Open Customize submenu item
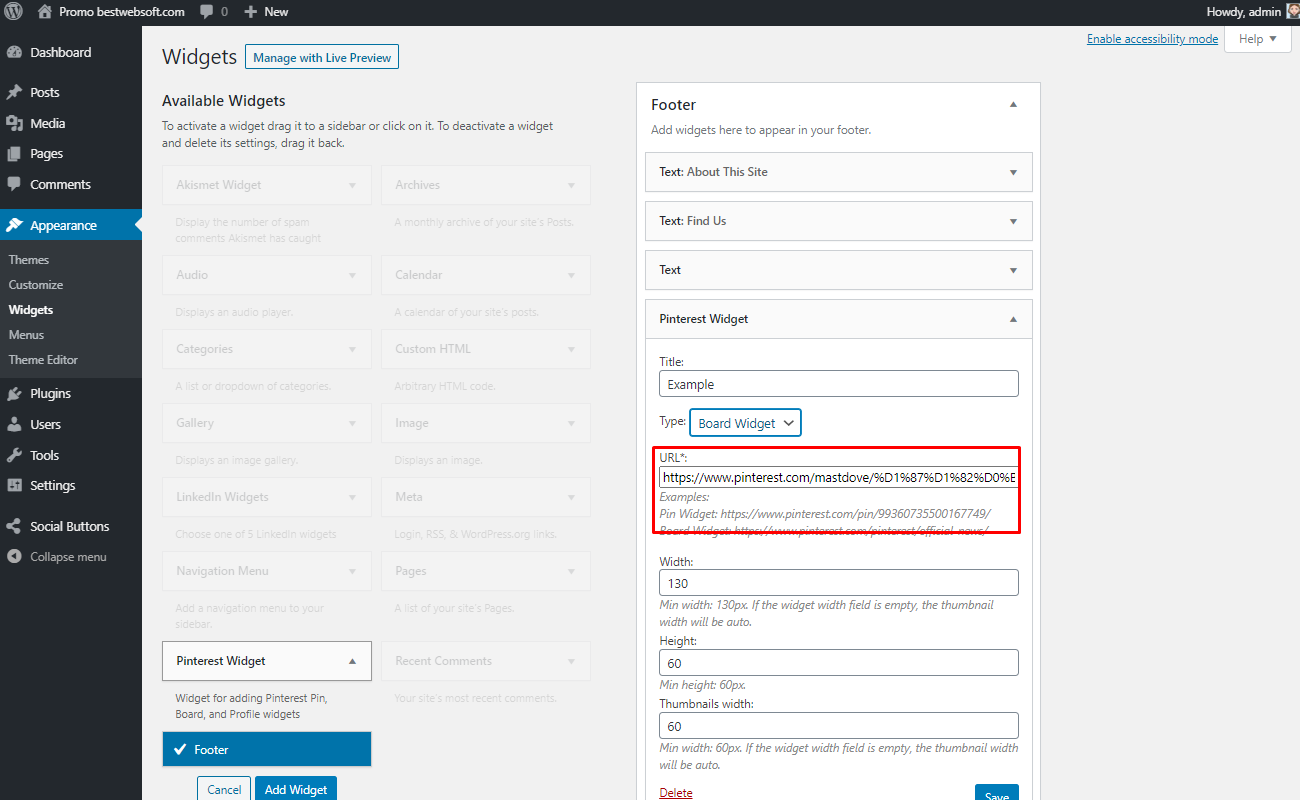1300x800 pixels. tap(36, 285)
